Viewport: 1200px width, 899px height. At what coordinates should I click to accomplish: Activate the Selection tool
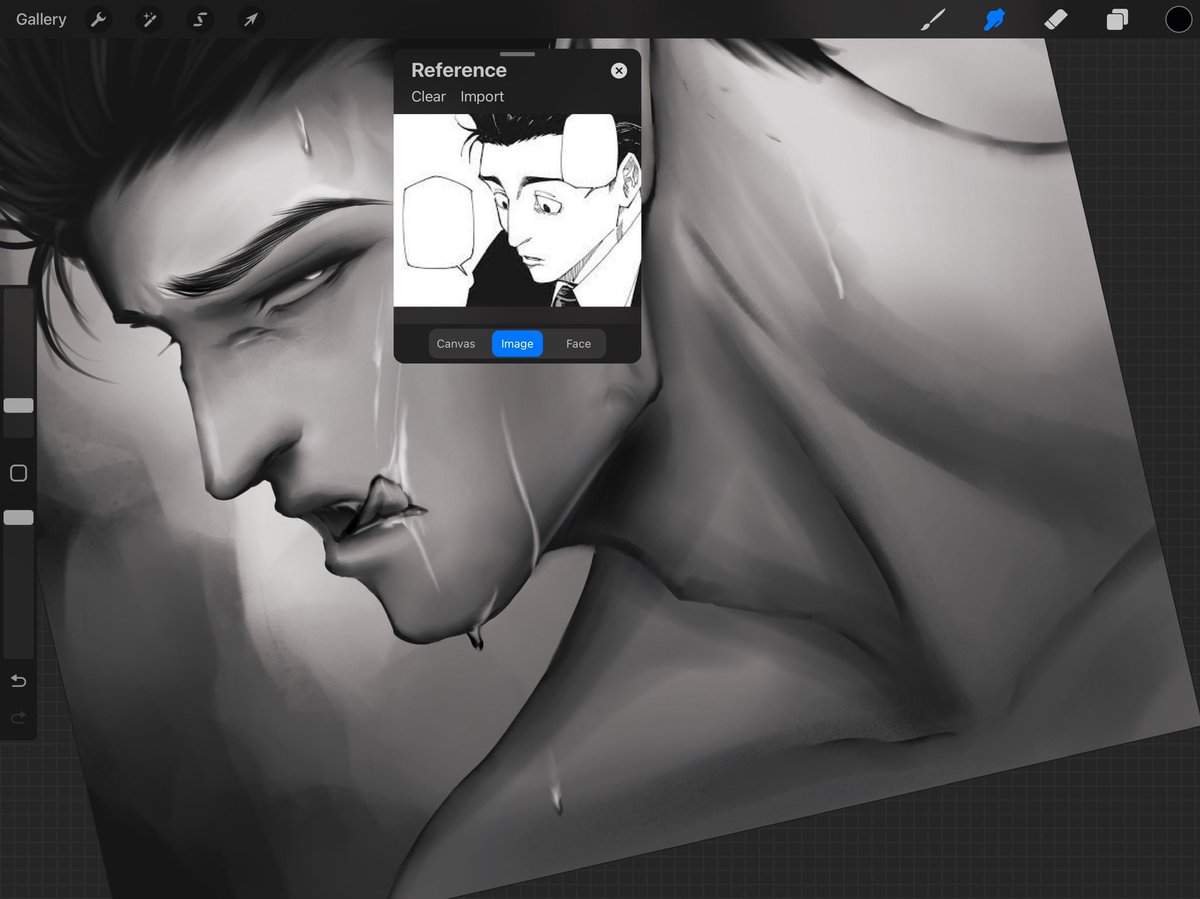click(x=200, y=19)
